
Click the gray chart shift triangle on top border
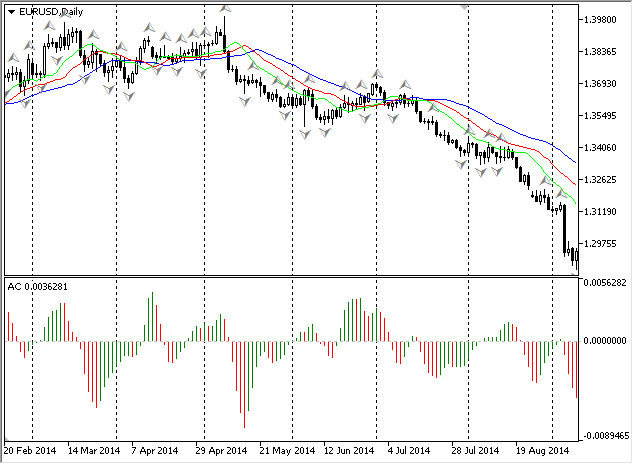click(464, 7)
